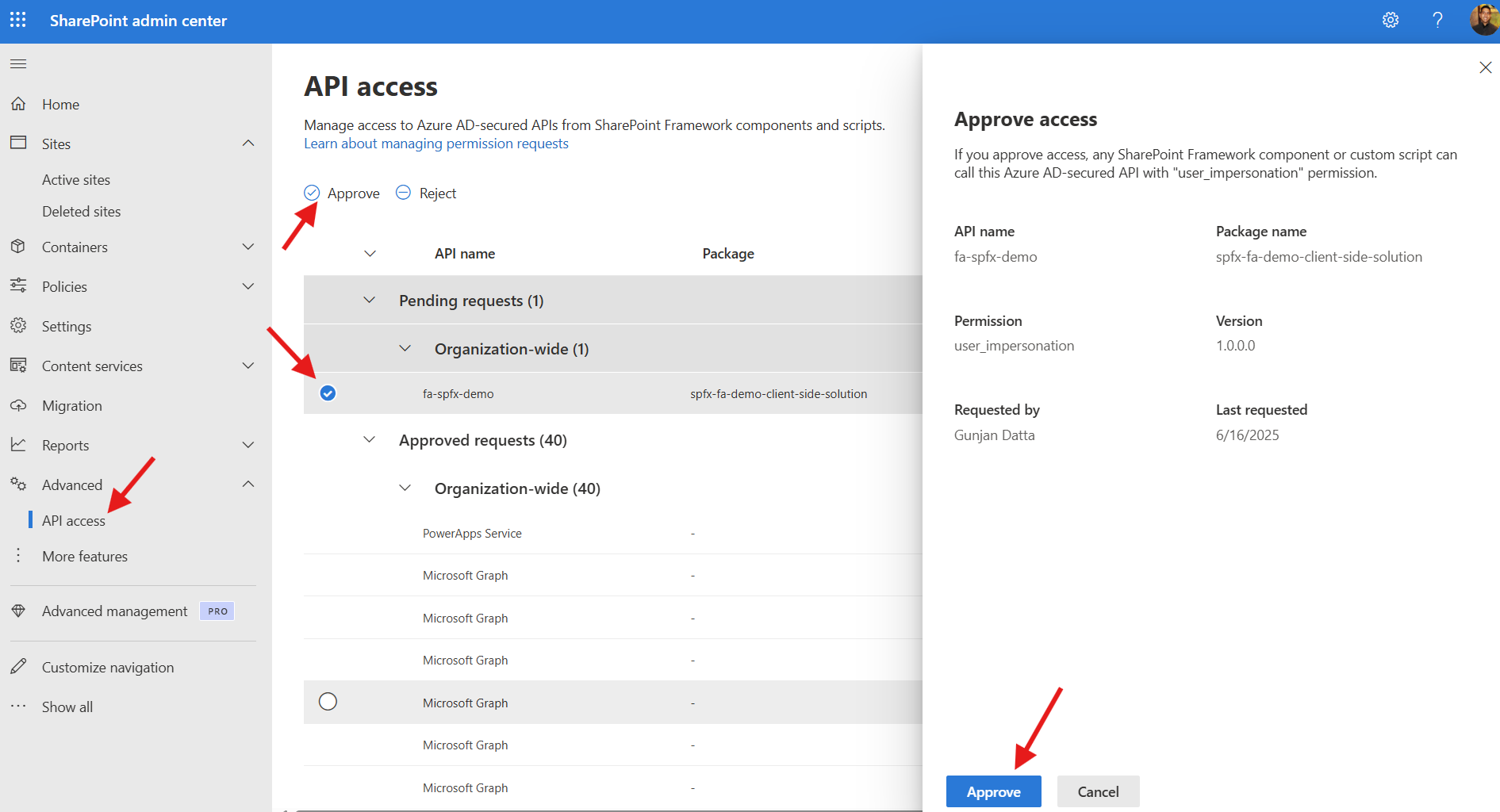This screenshot has width=1500, height=812.
Task: Expand the Containers chevron
Action: point(248,247)
